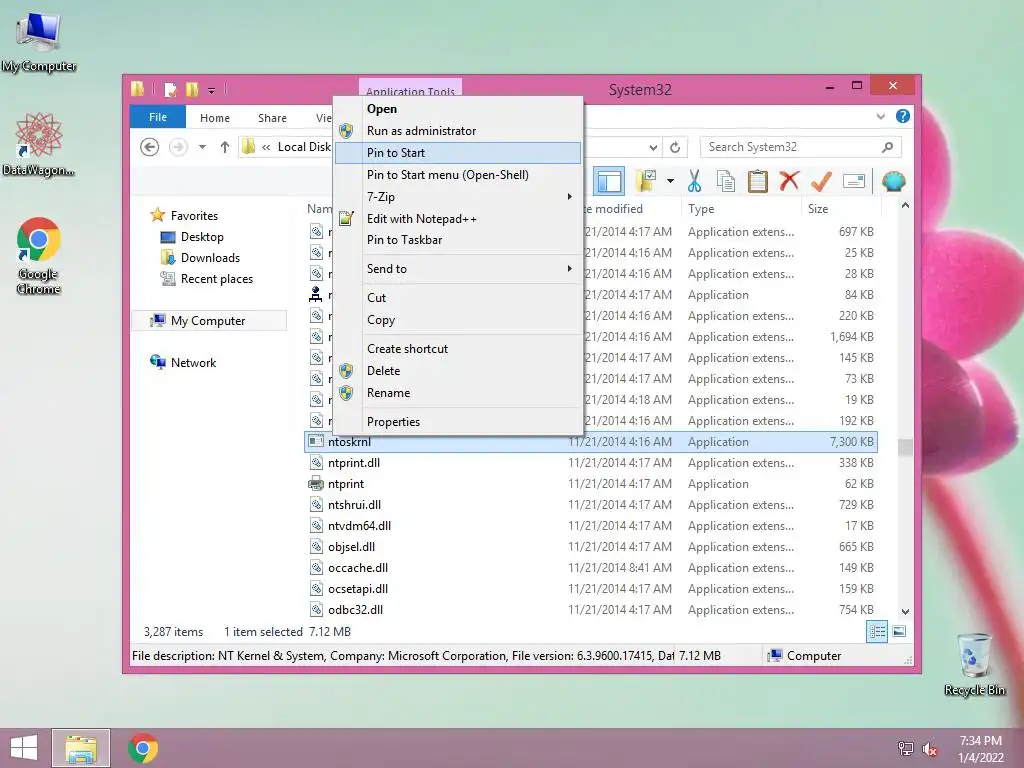Screen dimensions: 1024x768
Task: Click breadcrumb chevron before Local Disk
Action: click(x=266, y=148)
